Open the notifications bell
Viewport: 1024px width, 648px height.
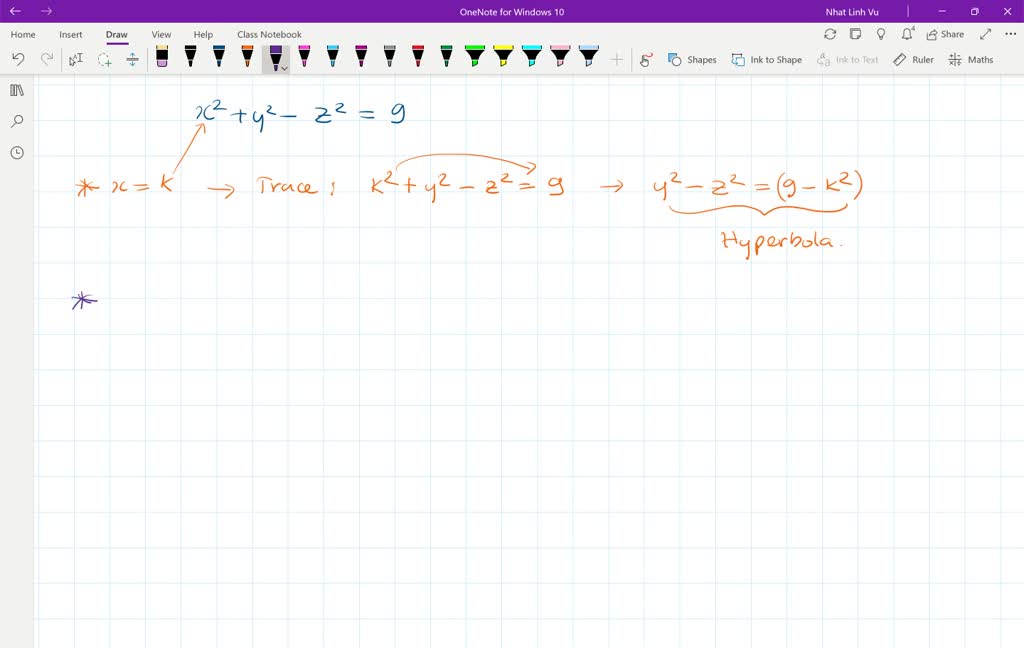pos(908,34)
